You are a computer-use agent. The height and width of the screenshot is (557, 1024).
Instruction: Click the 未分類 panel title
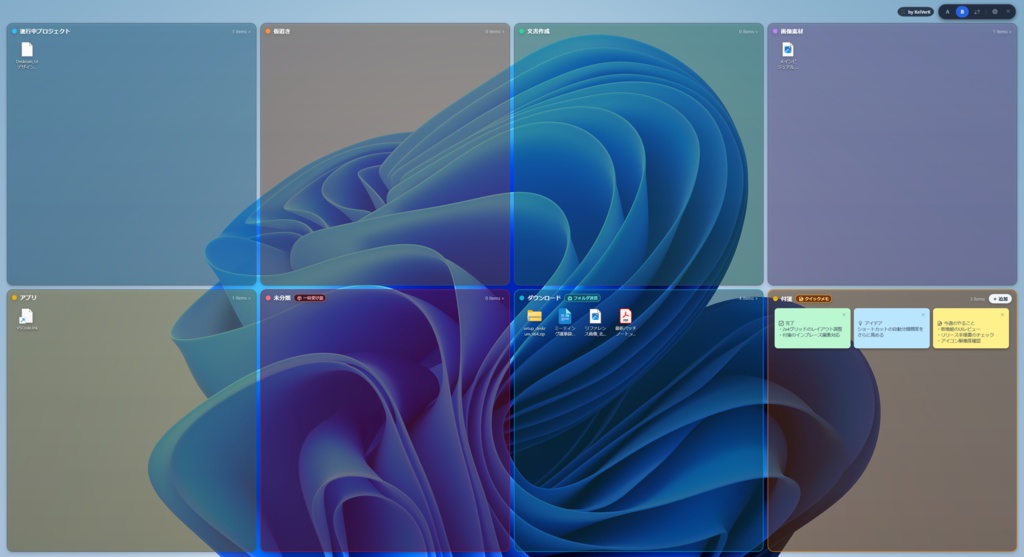[x=281, y=298]
